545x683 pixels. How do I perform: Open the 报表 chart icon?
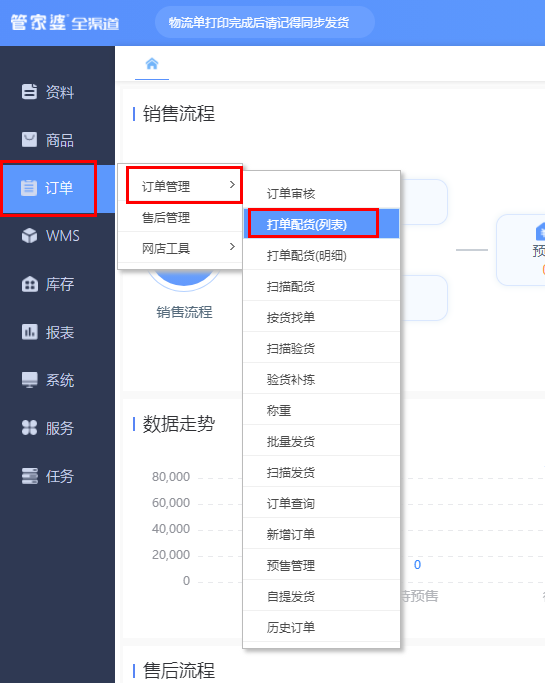[x=30, y=332]
